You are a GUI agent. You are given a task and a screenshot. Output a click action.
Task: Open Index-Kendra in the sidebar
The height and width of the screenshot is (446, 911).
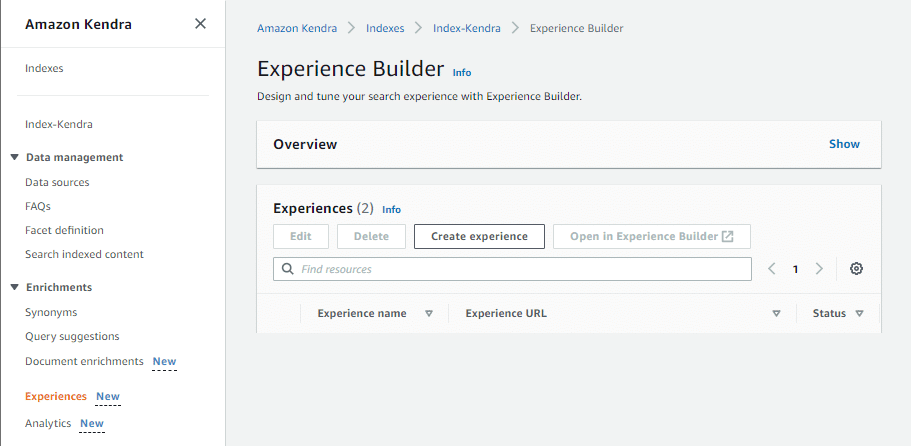tap(59, 124)
